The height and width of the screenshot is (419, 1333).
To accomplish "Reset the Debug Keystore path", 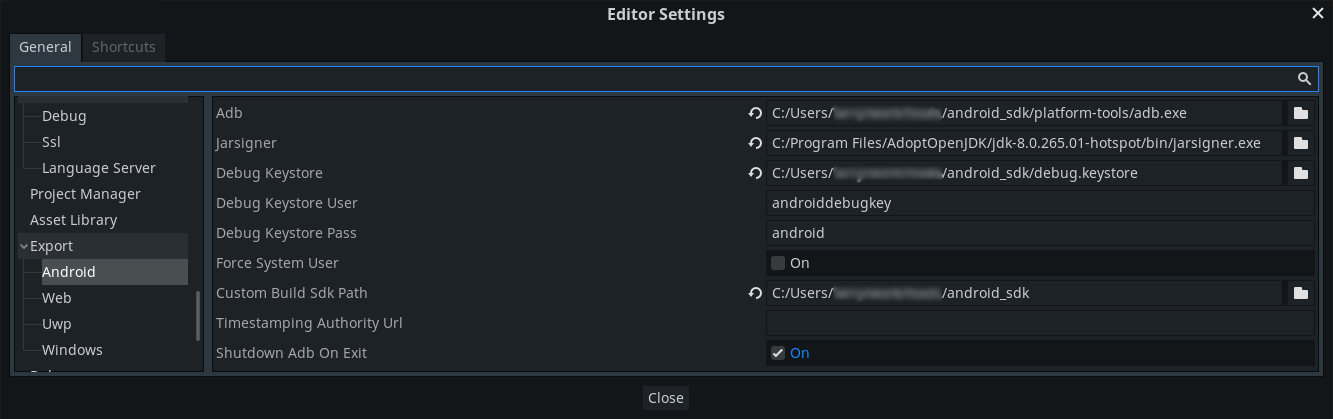I will click(x=755, y=173).
